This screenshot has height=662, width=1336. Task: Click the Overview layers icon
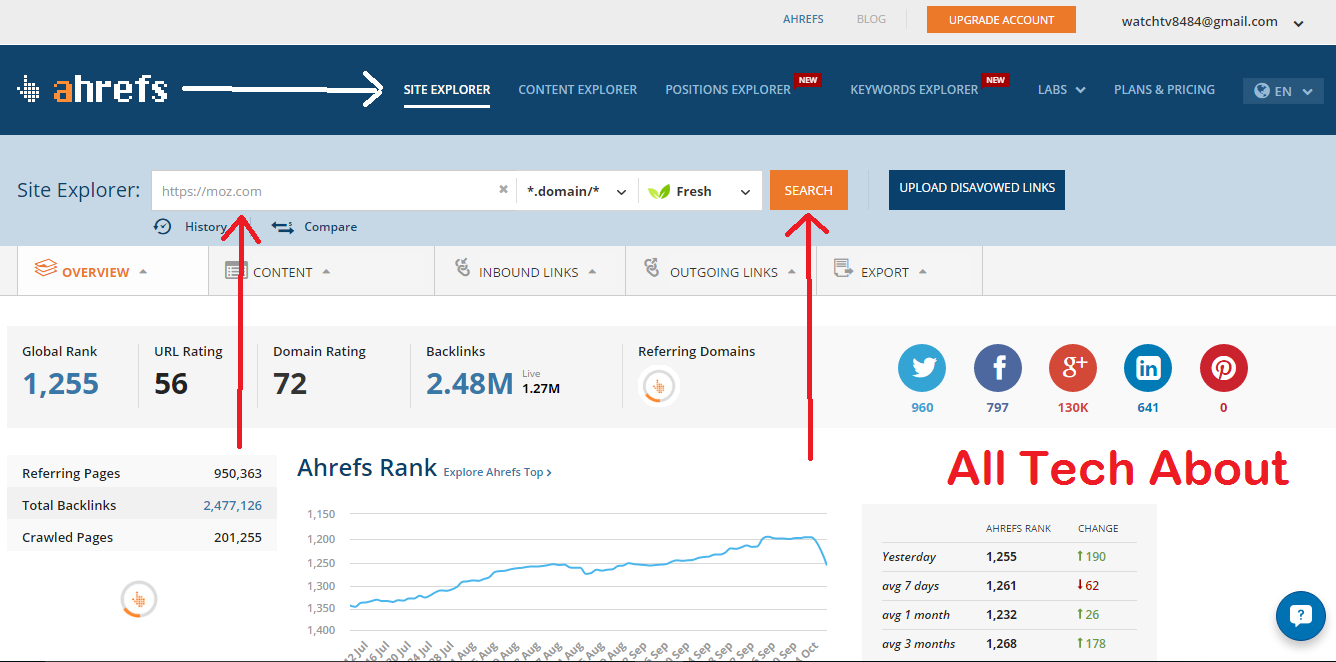click(45, 268)
